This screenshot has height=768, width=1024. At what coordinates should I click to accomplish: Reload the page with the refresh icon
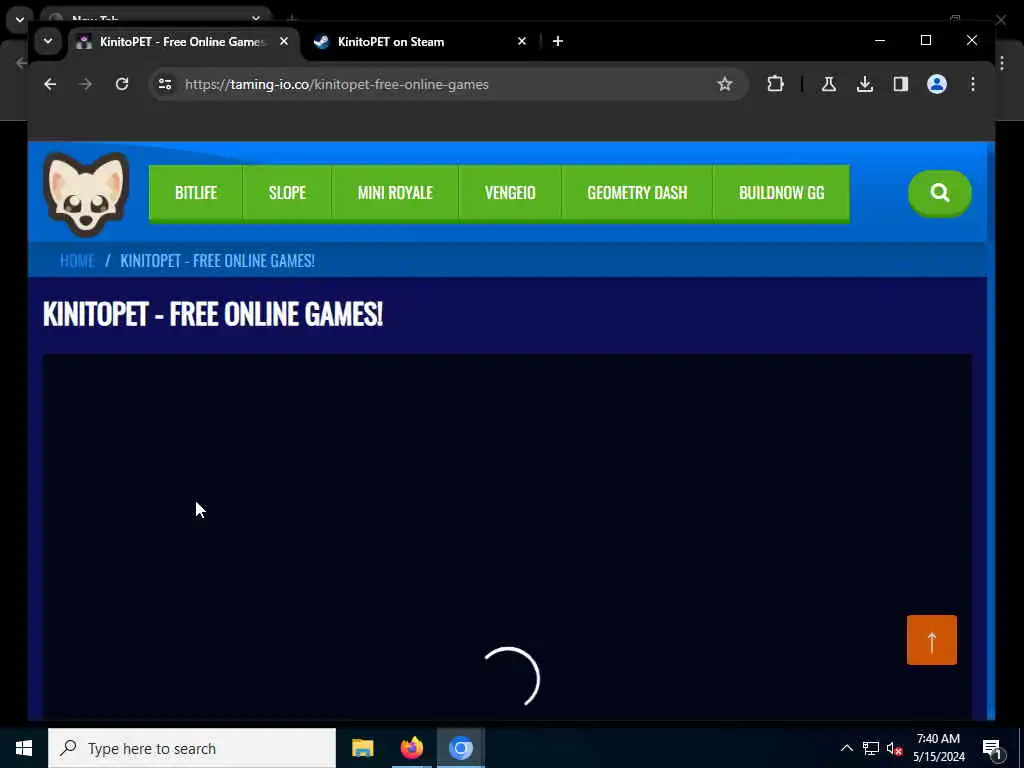[x=121, y=84]
